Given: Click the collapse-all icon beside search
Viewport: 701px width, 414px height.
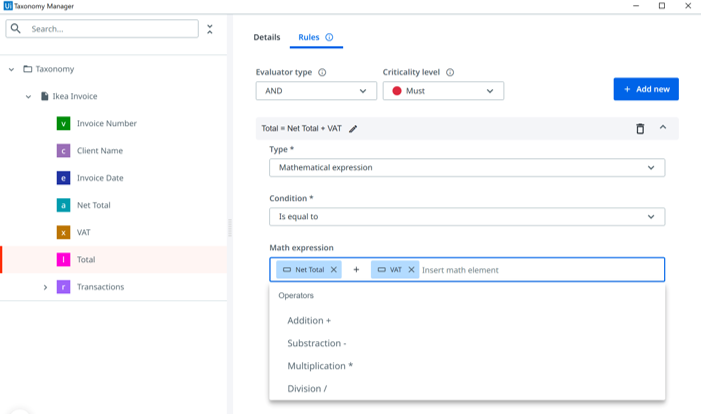Looking at the screenshot, I should [210, 29].
